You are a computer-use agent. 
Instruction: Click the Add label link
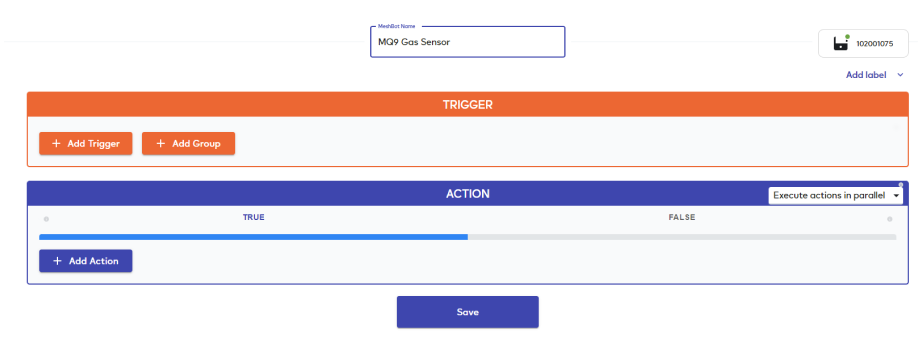tap(866, 75)
